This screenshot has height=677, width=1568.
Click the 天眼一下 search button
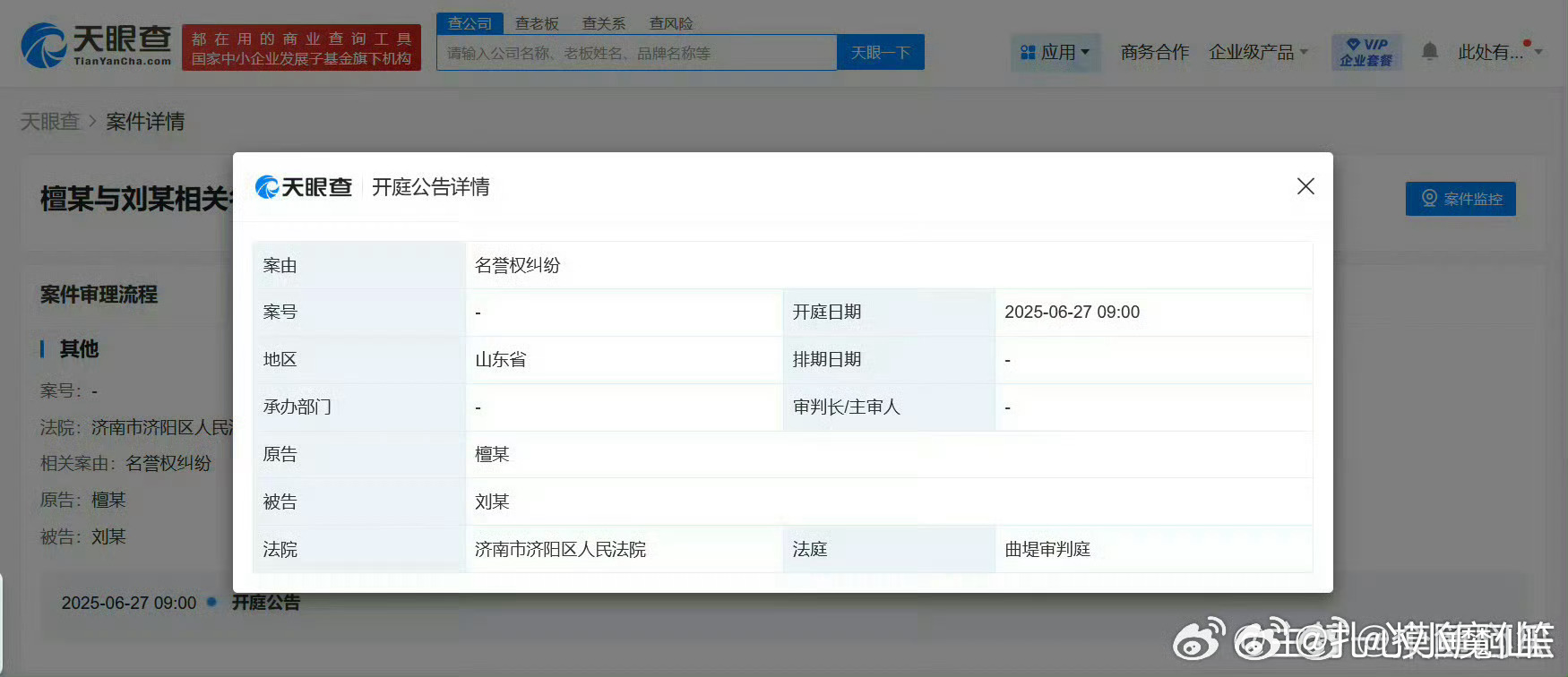tap(881, 53)
